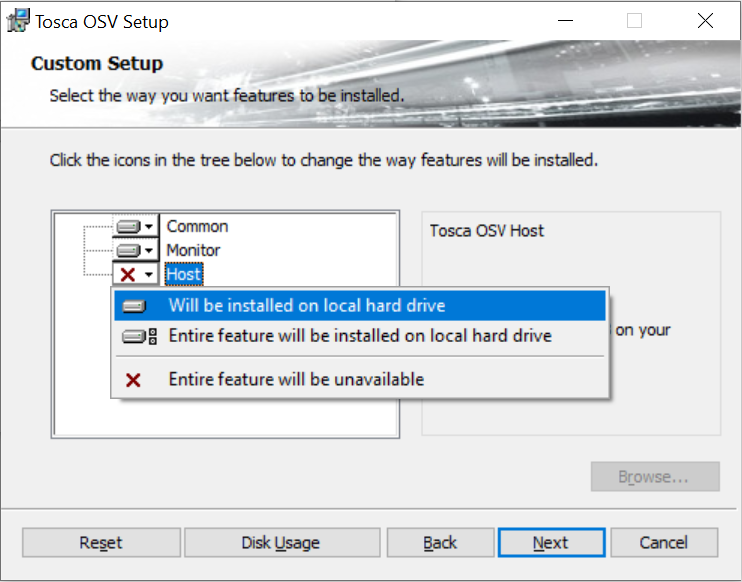Toggle the Host feature dropdown arrow
This screenshot has height=582, width=742.
point(149,274)
